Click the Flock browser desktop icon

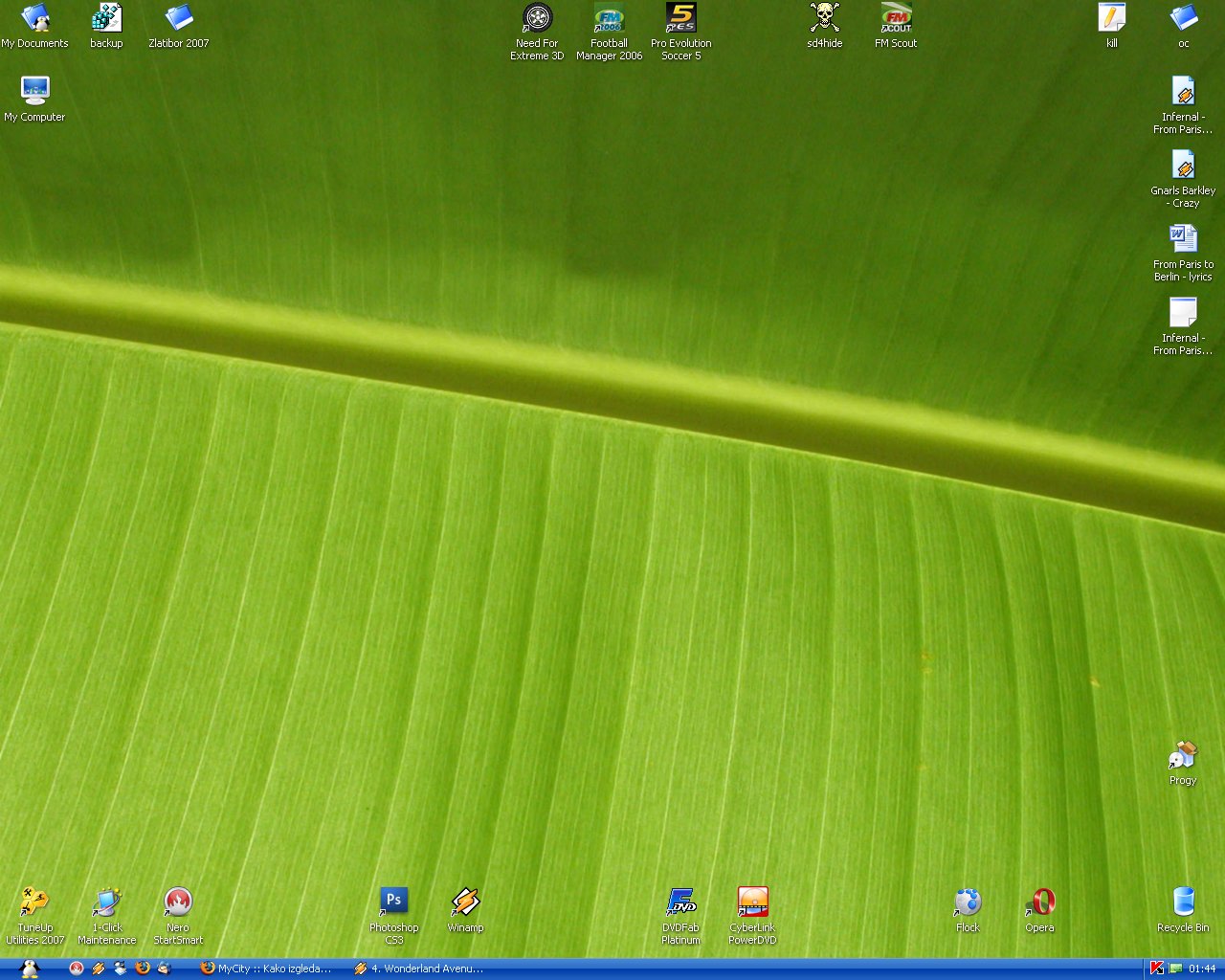coord(968,902)
